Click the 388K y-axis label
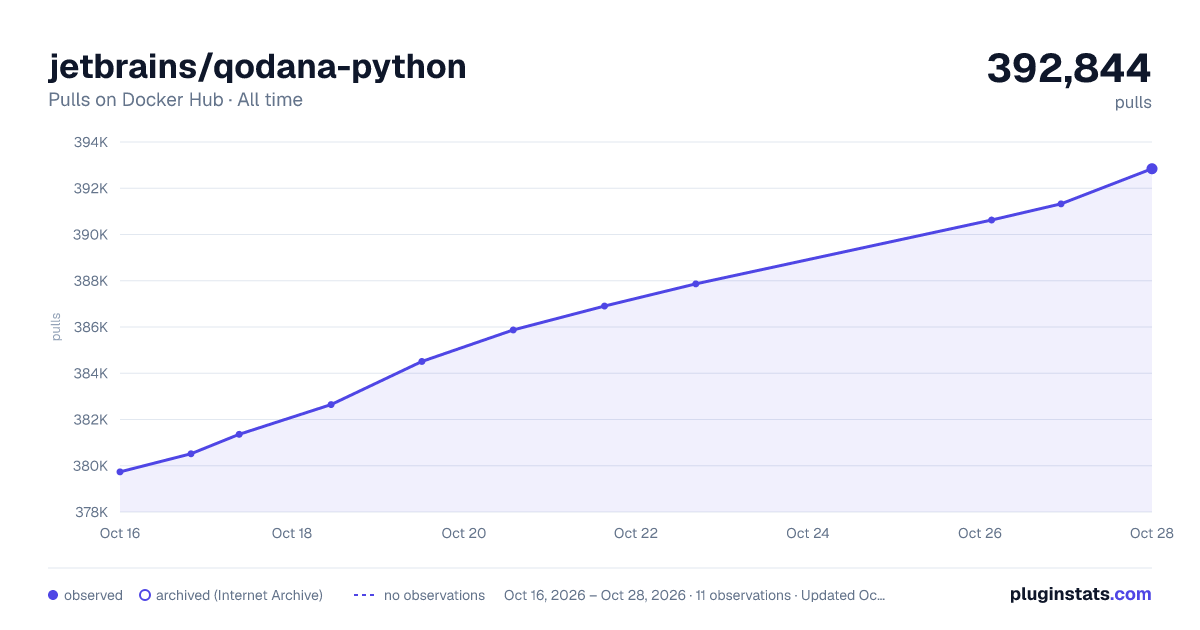This screenshot has width=1200, height=630. pos(90,281)
